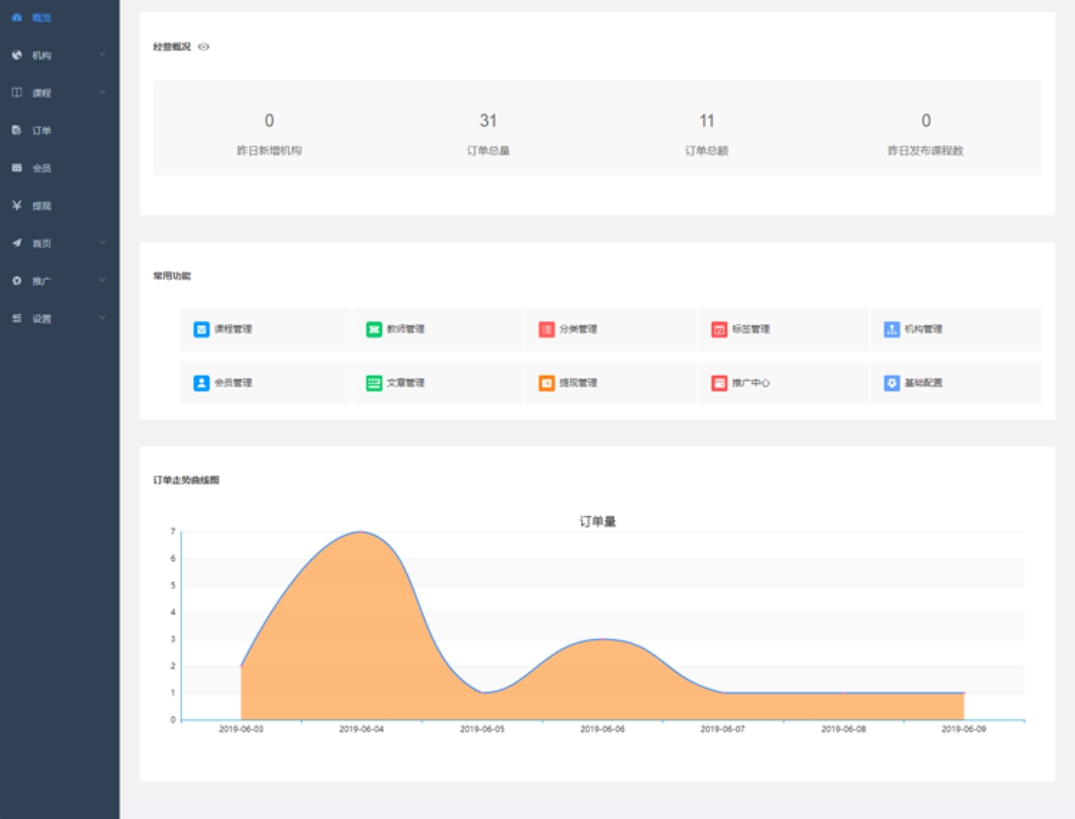Screen dimensions: 1075x819
Task: Expand the 设置 sidebar menu chevron
Action: [102, 318]
